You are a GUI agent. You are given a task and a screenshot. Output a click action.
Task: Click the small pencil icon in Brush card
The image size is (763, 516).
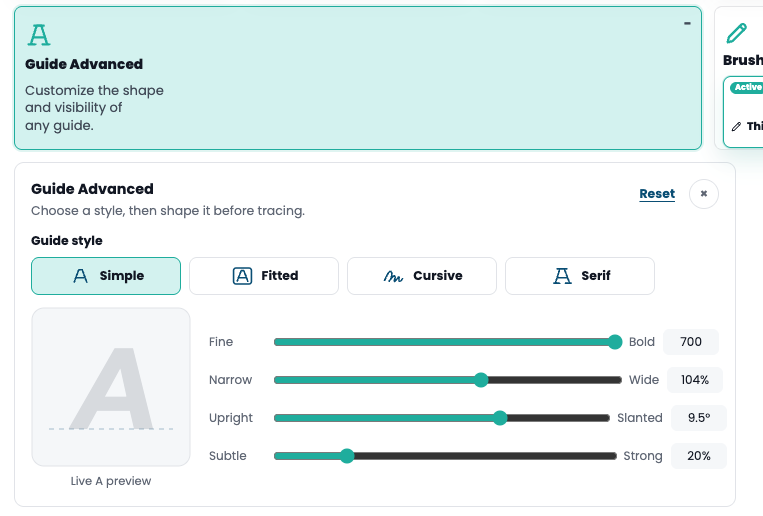click(x=737, y=127)
